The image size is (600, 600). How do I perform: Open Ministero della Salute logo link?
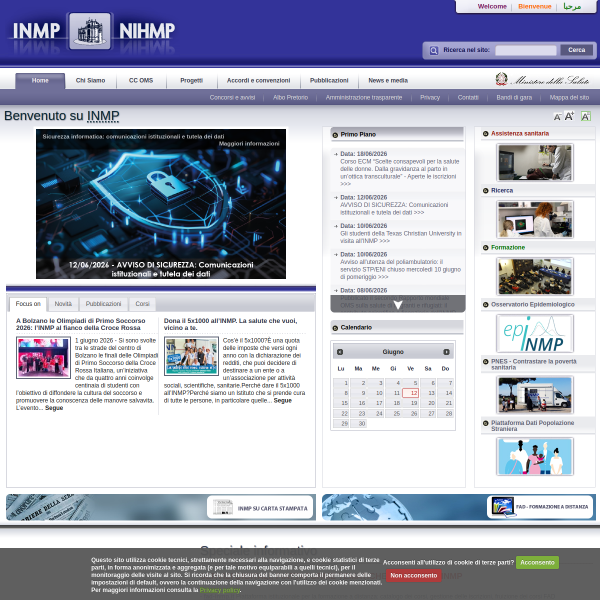click(x=542, y=80)
